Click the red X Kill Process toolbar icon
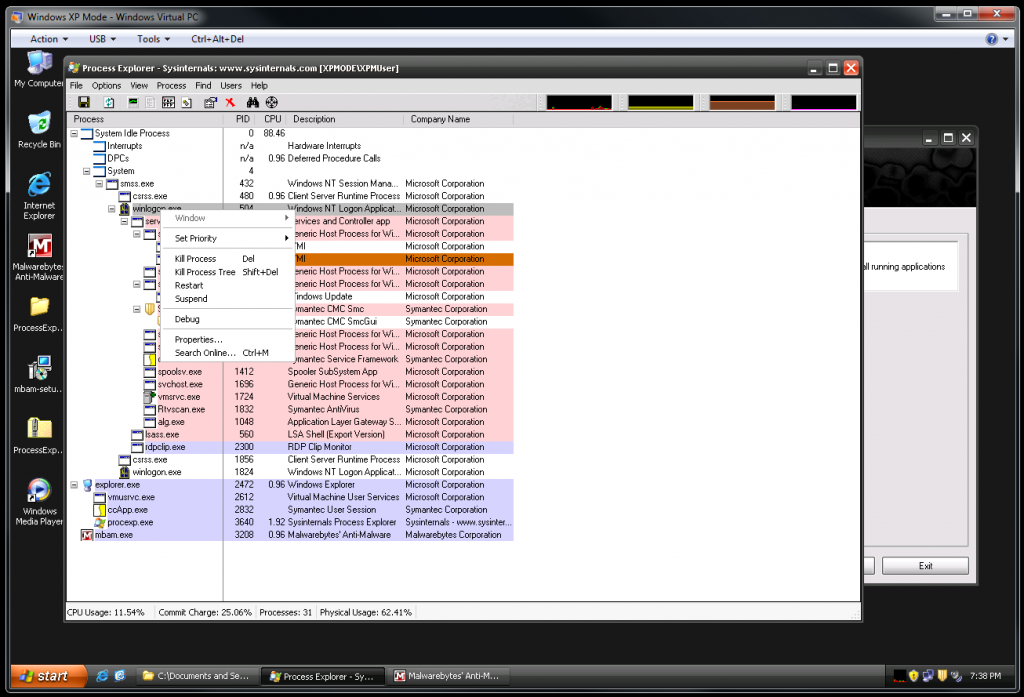1024x697 pixels. [230, 103]
